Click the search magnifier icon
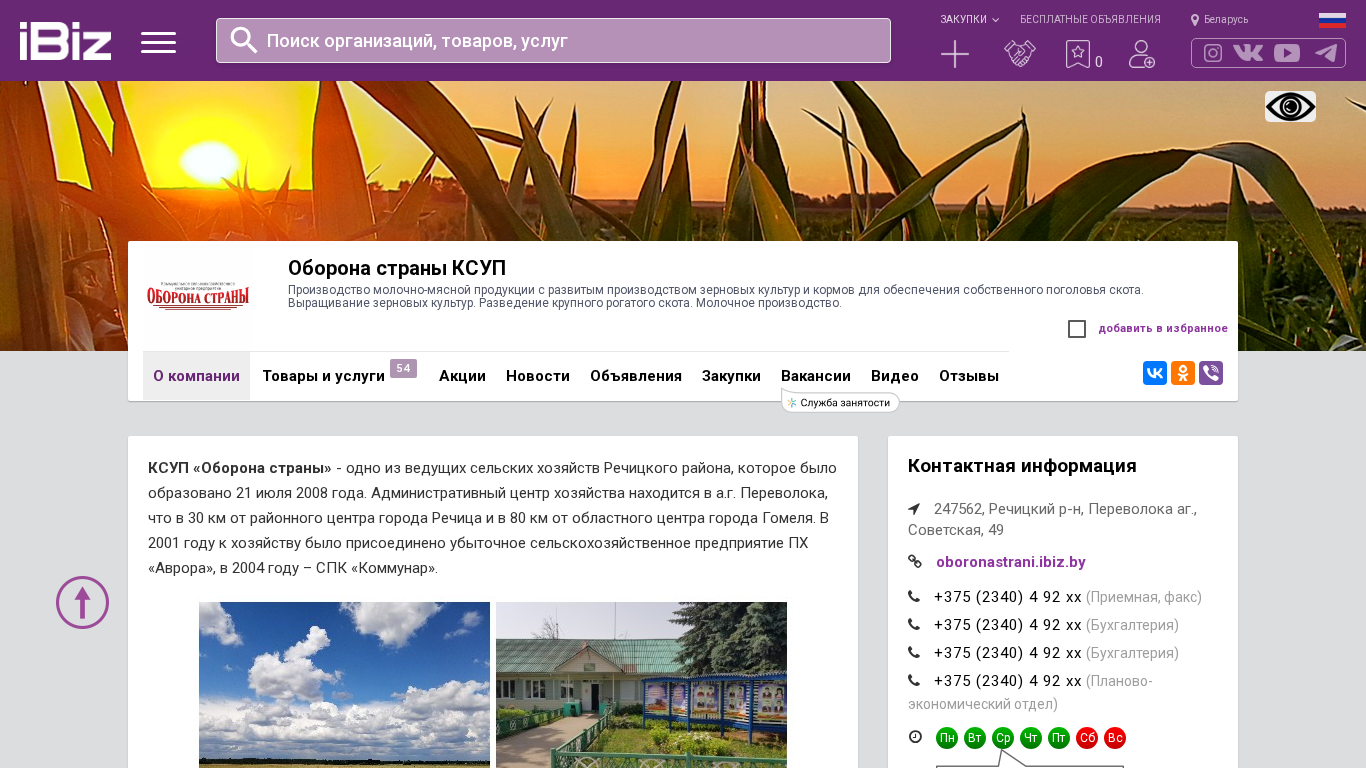The width and height of the screenshot is (1366, 768). tap(244, 40)
